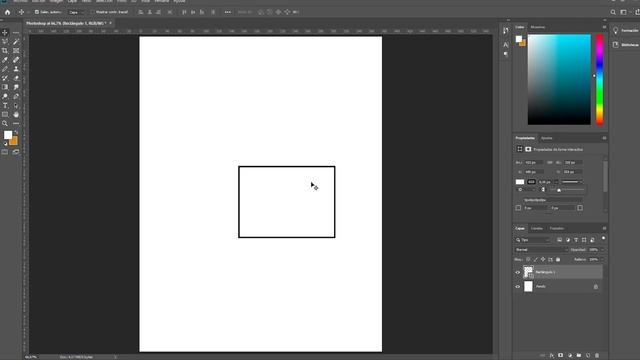The width and height of the screenshot is (640, 360).
Task: Open the Normal blend mode dropdown
Action: pos(541,250)
